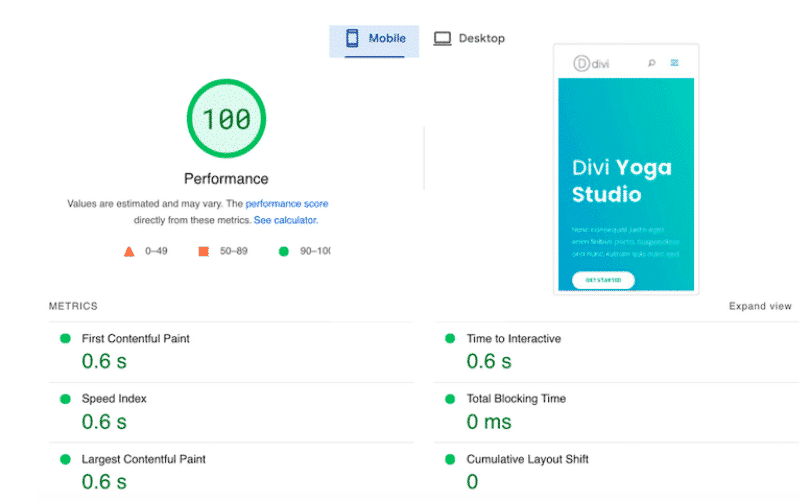Click the 0.6 s Largest Contentful Paint value
Viewport: 800px width, 500px height.
[104, 482]
